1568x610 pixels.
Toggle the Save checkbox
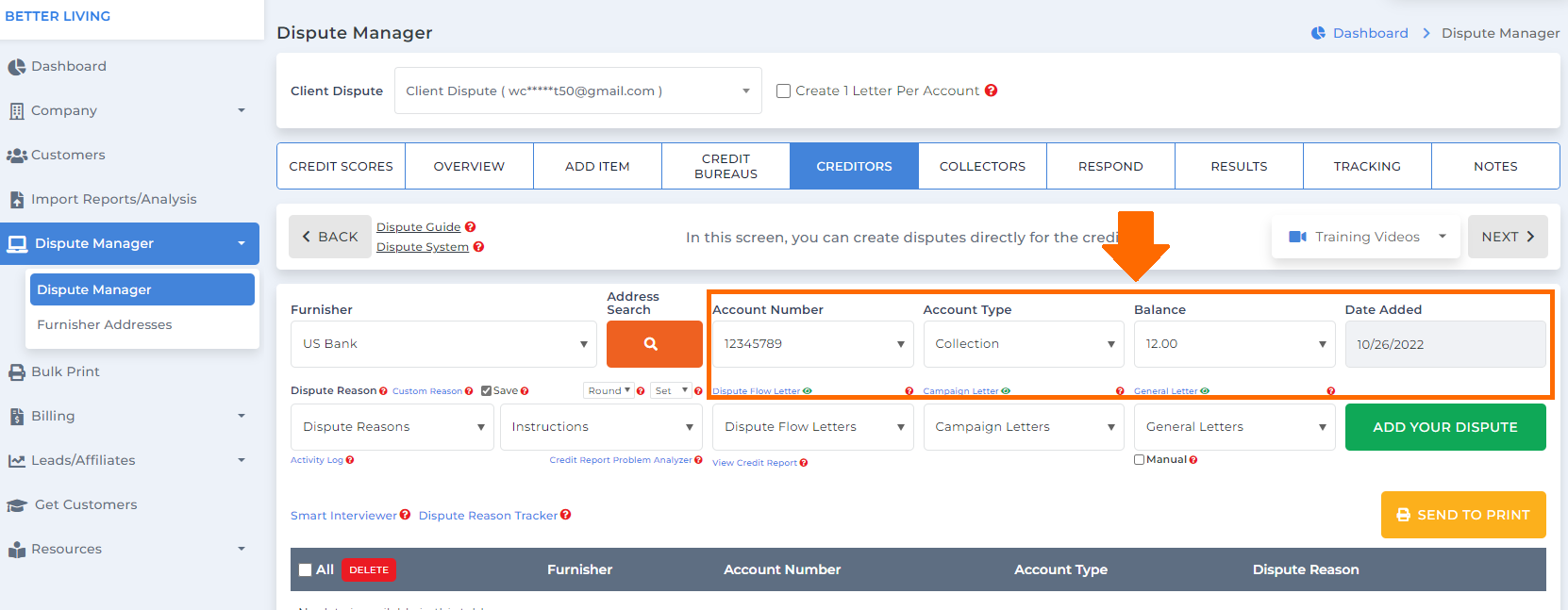pyautogui.click(x=486, y=391)
